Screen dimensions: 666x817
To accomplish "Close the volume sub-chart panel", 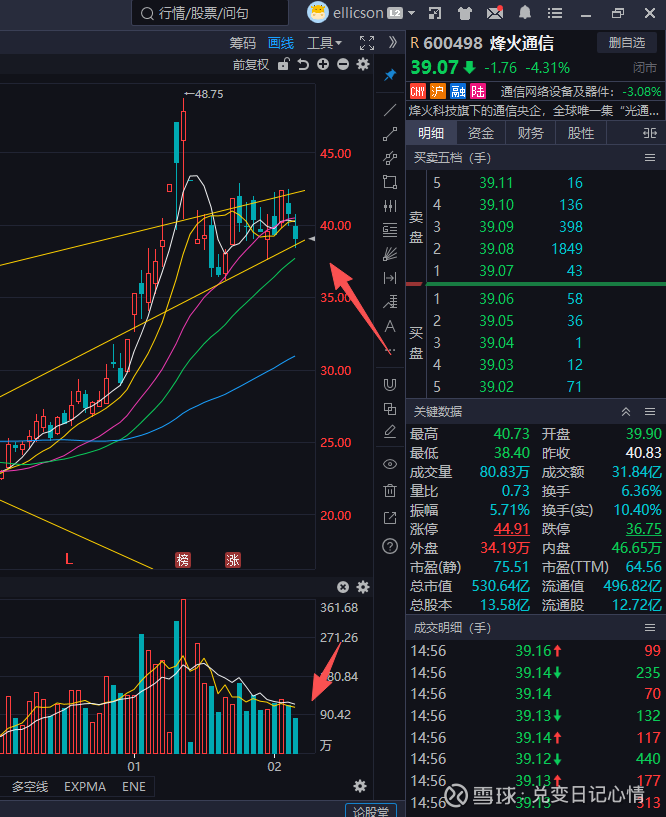I will [343, 587].
